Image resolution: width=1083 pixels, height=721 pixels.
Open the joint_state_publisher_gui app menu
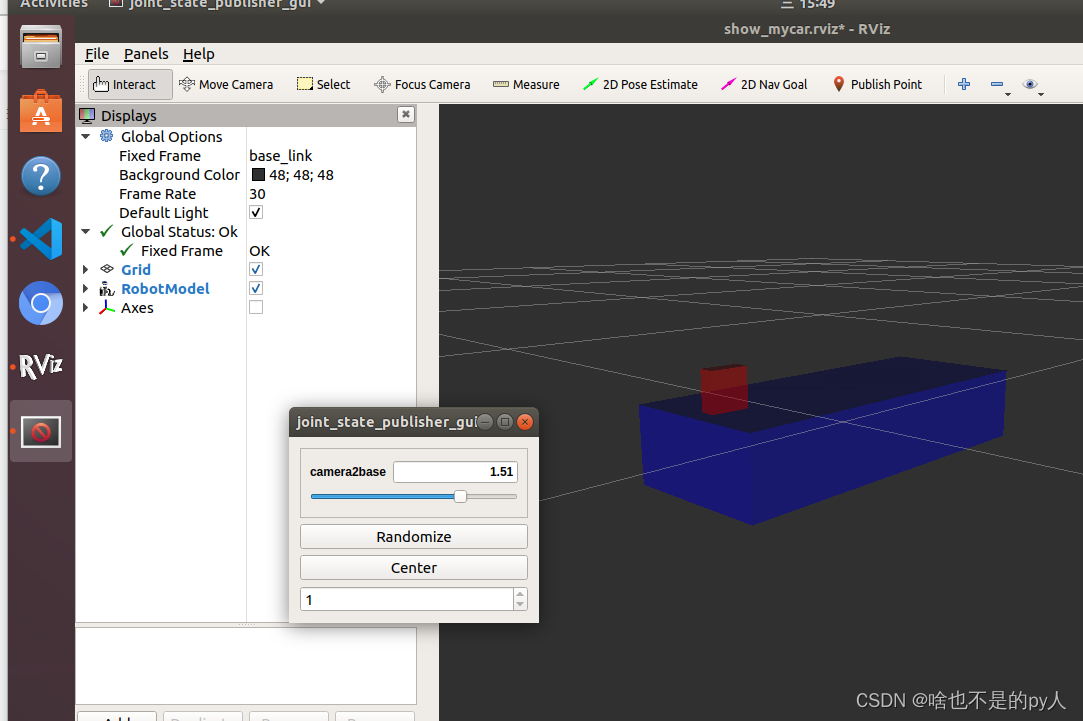click(x=217, y=3)
